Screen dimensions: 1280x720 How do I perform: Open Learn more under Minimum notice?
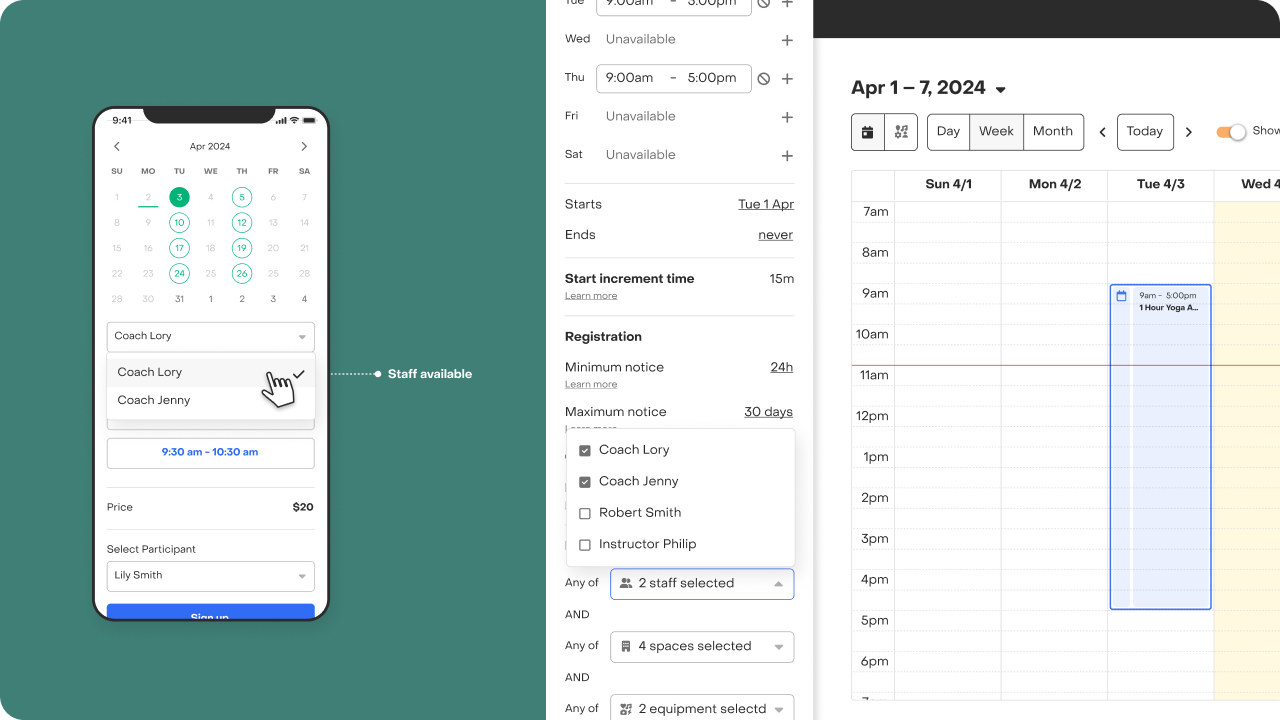(591, 385)
